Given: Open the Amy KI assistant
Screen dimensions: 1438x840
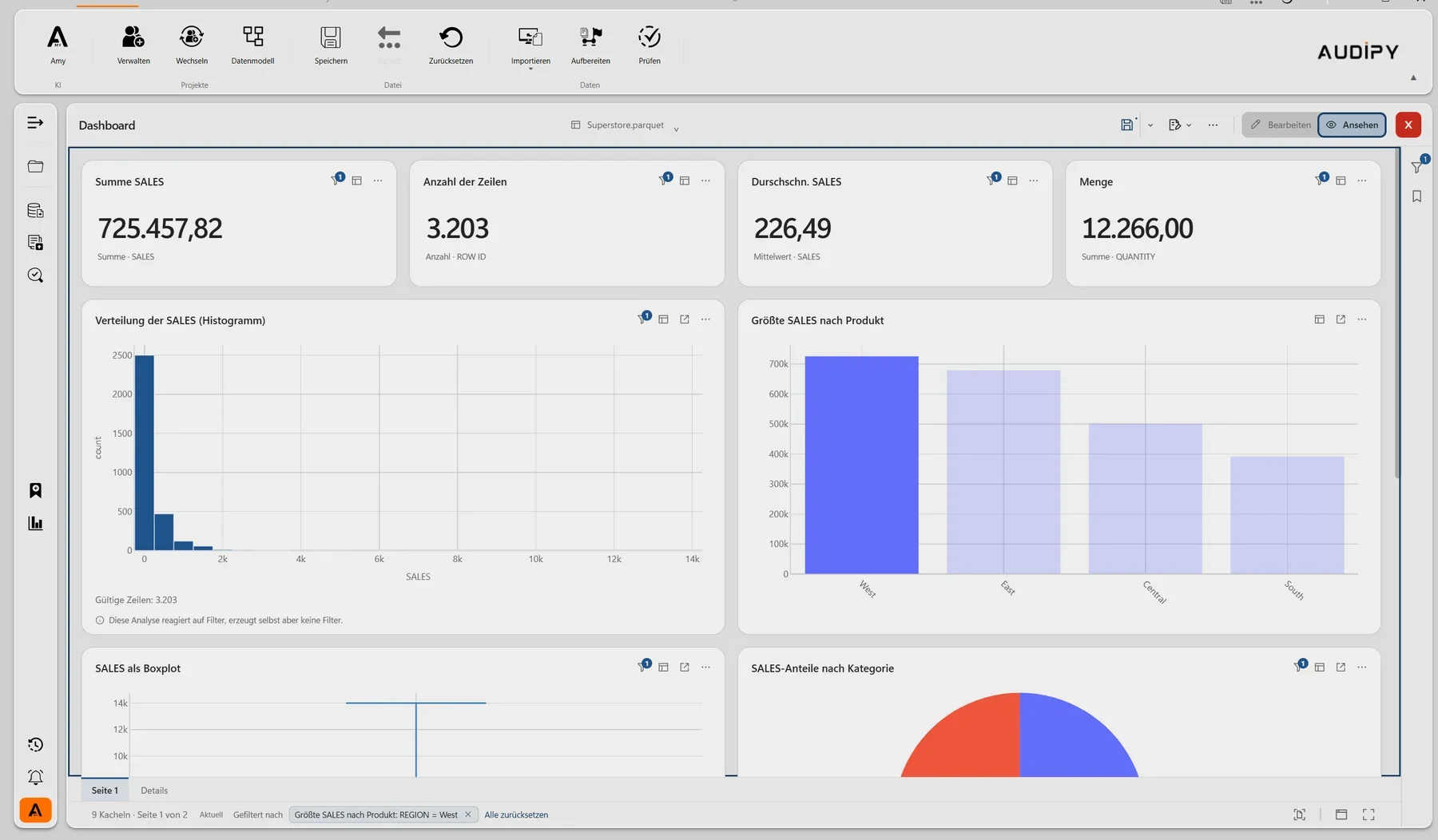Looking at the screenshot, I should (x=58, y=44).
